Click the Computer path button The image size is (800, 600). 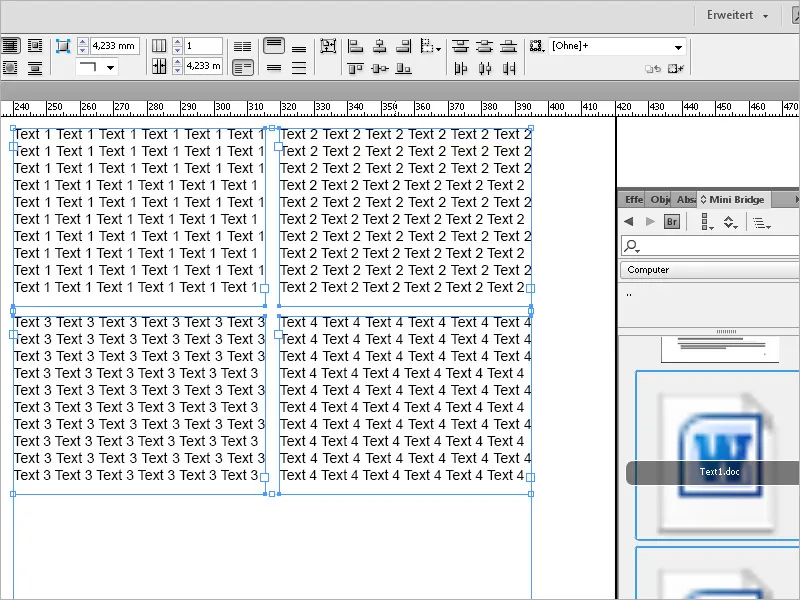click(x=710, y=270)
